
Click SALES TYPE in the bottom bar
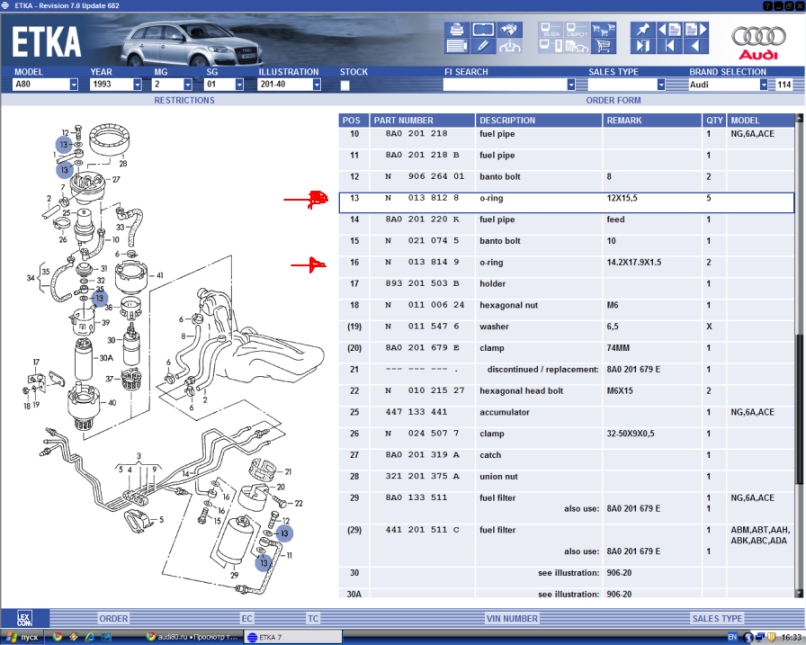pyautogui.click(x=717, y=618)
